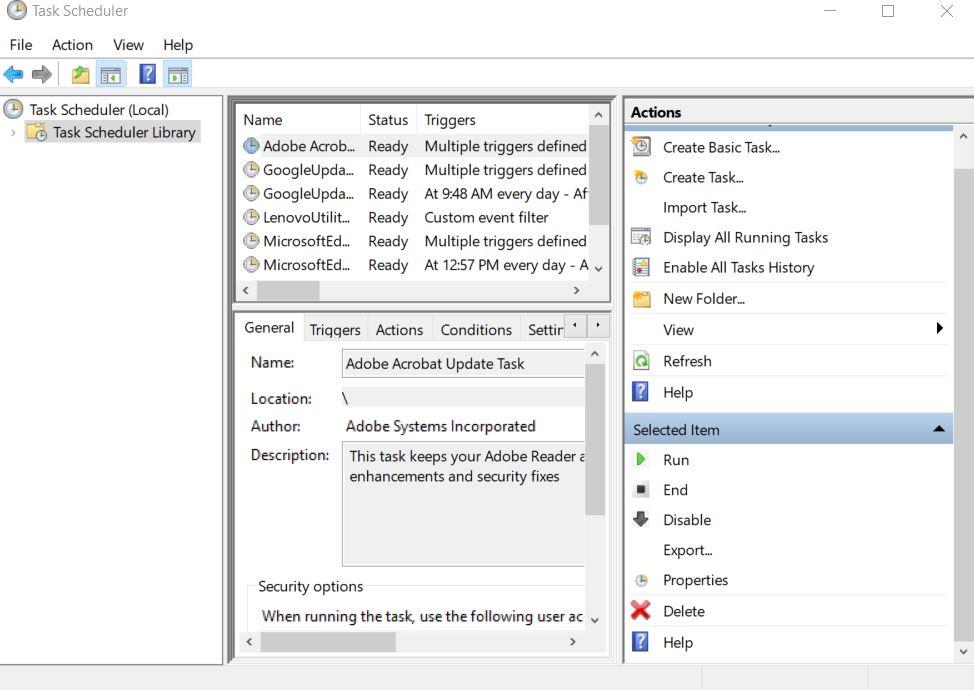Click the Create Task icon
The width and height of the screenshot is (974, 690).
(641, 177)
